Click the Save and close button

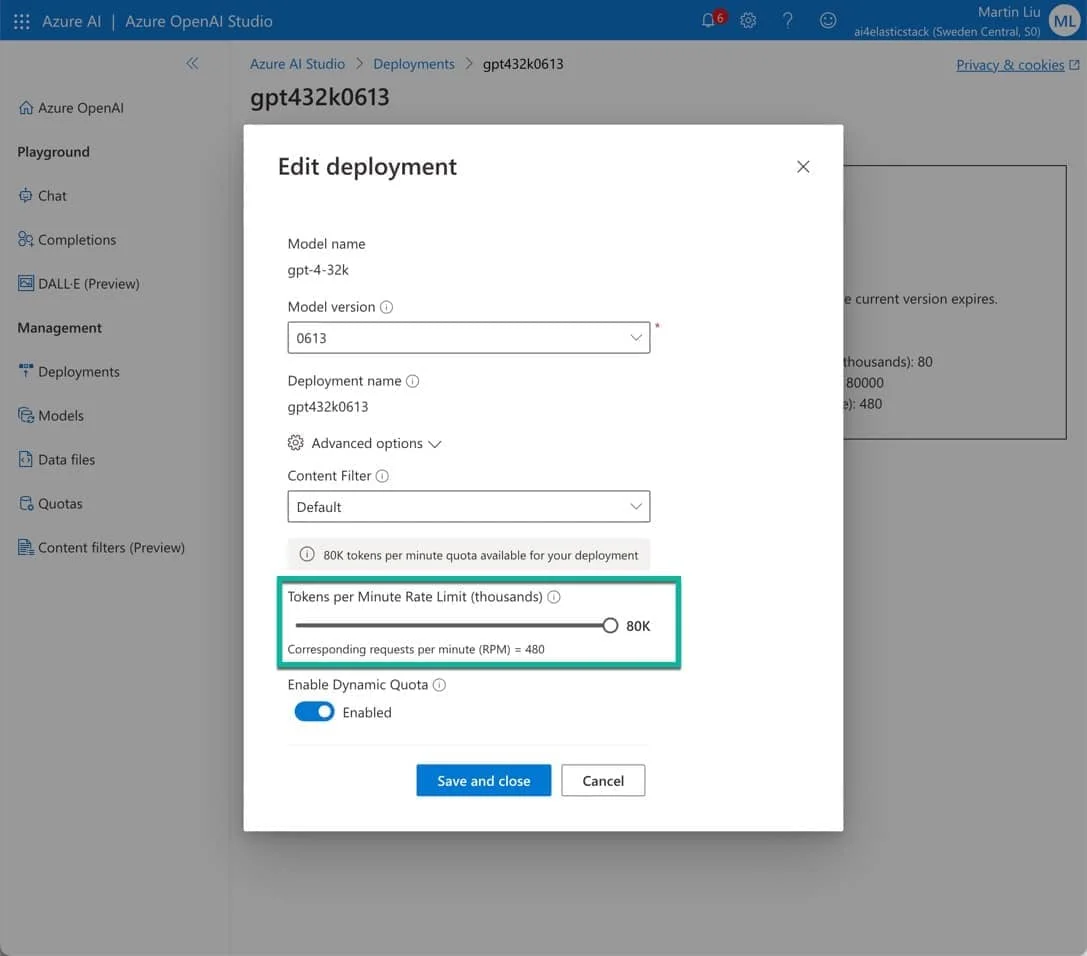pos(483,781)
